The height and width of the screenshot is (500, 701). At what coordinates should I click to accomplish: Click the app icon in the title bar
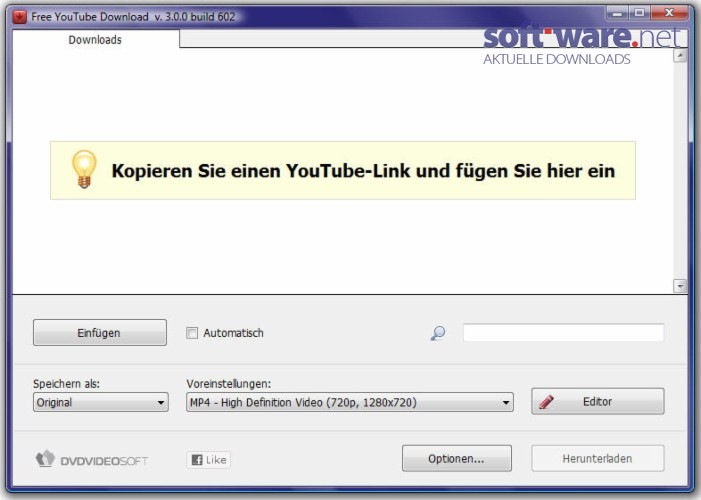coord(20,17)
